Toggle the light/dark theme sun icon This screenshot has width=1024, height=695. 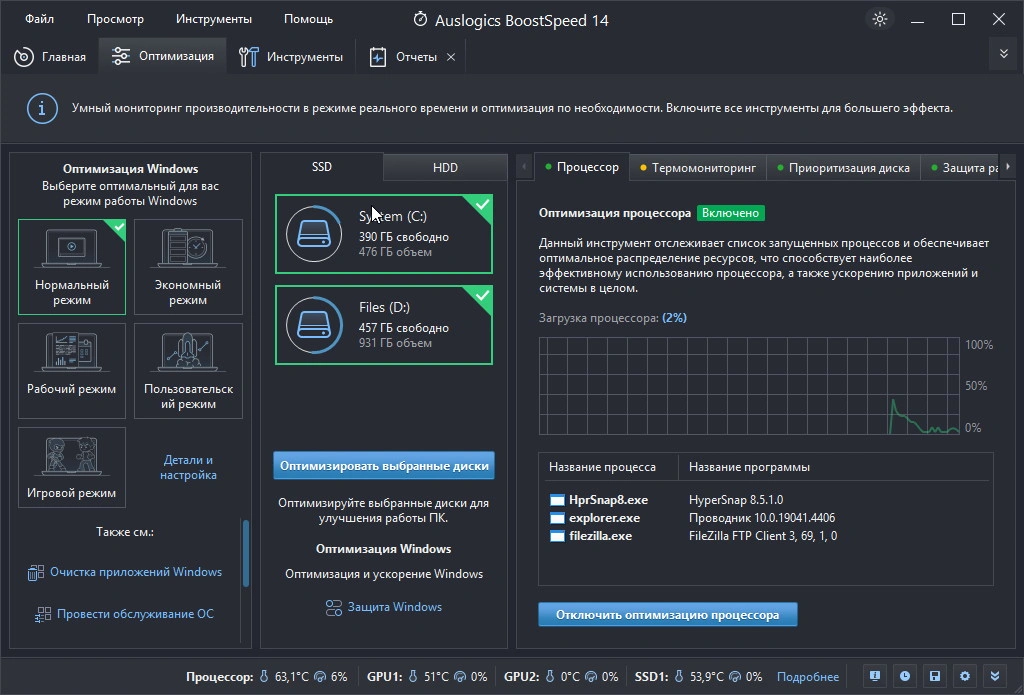click(880, 19)
